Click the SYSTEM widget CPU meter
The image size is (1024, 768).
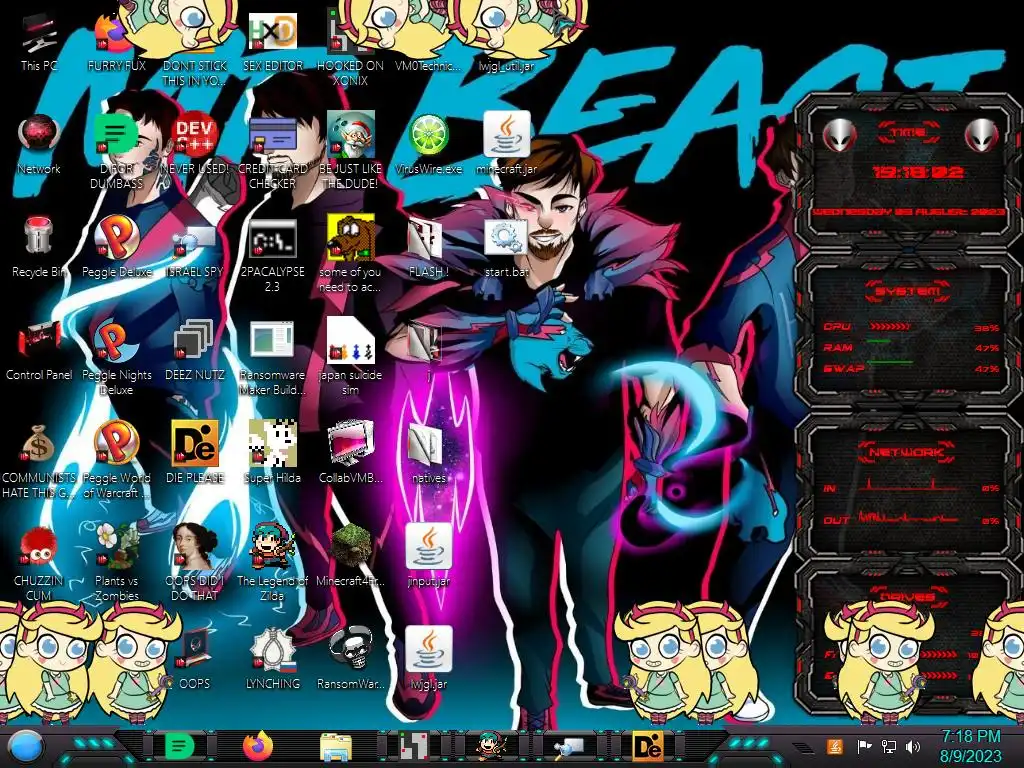[910, 327]
